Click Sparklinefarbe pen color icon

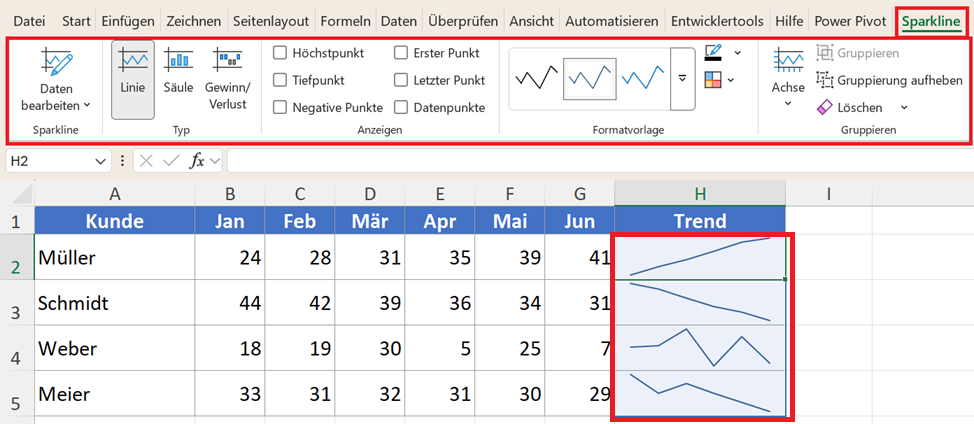pos(714,53)
